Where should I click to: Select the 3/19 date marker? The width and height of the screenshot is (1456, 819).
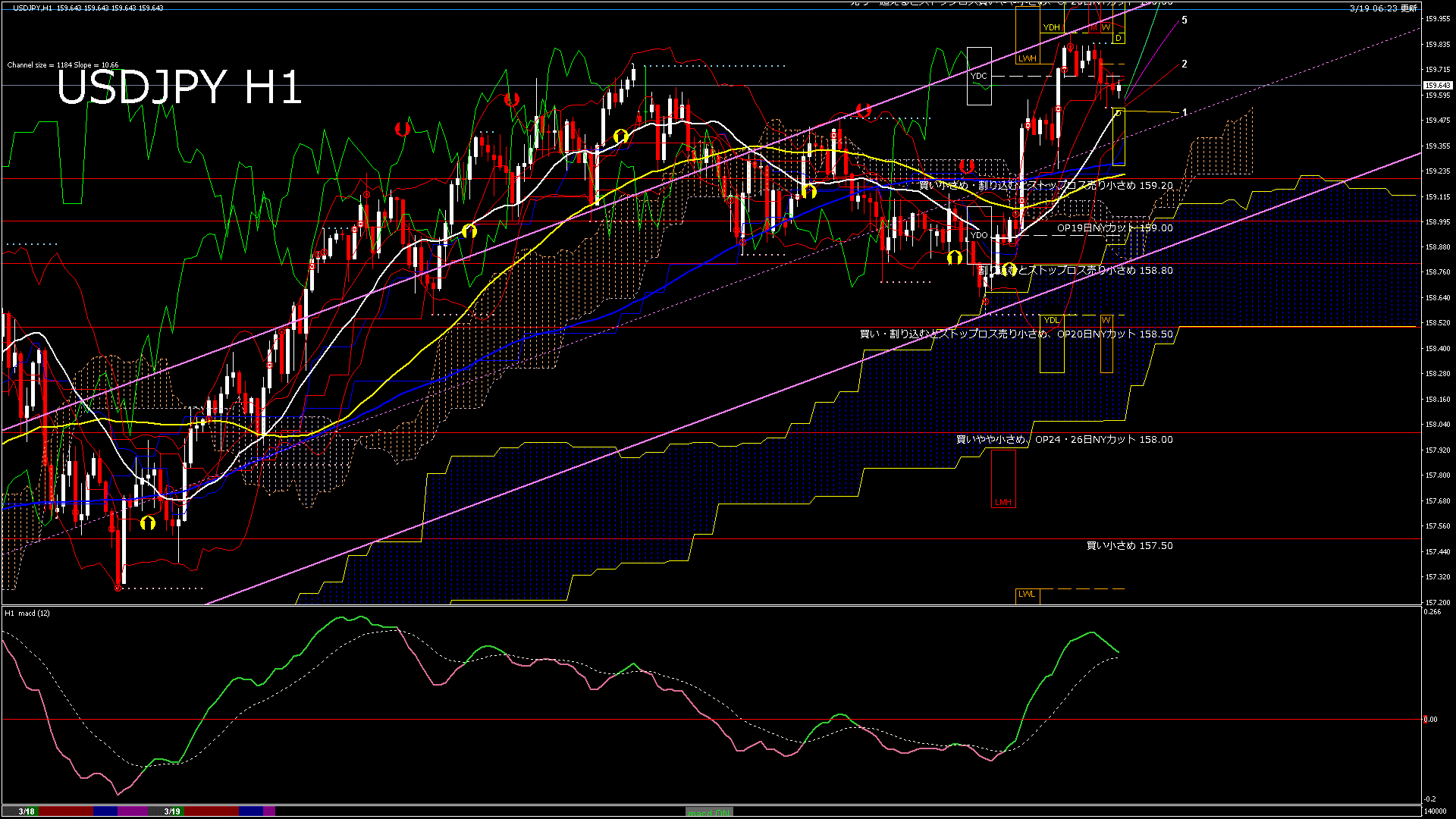click(172, 811)
